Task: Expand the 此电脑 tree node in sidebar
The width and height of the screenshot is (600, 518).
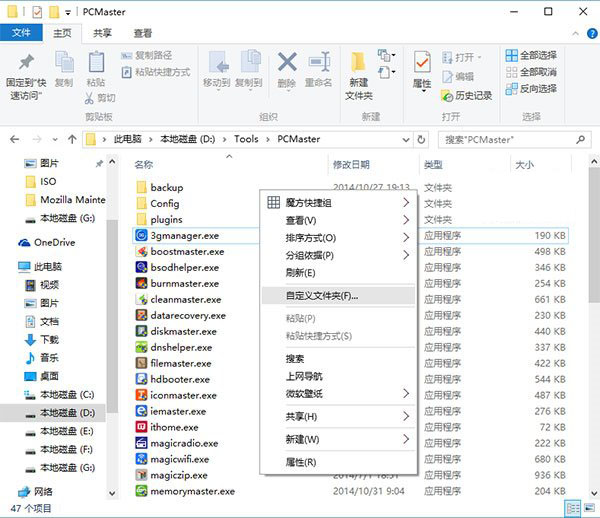Action: click(x=9, y=267)
